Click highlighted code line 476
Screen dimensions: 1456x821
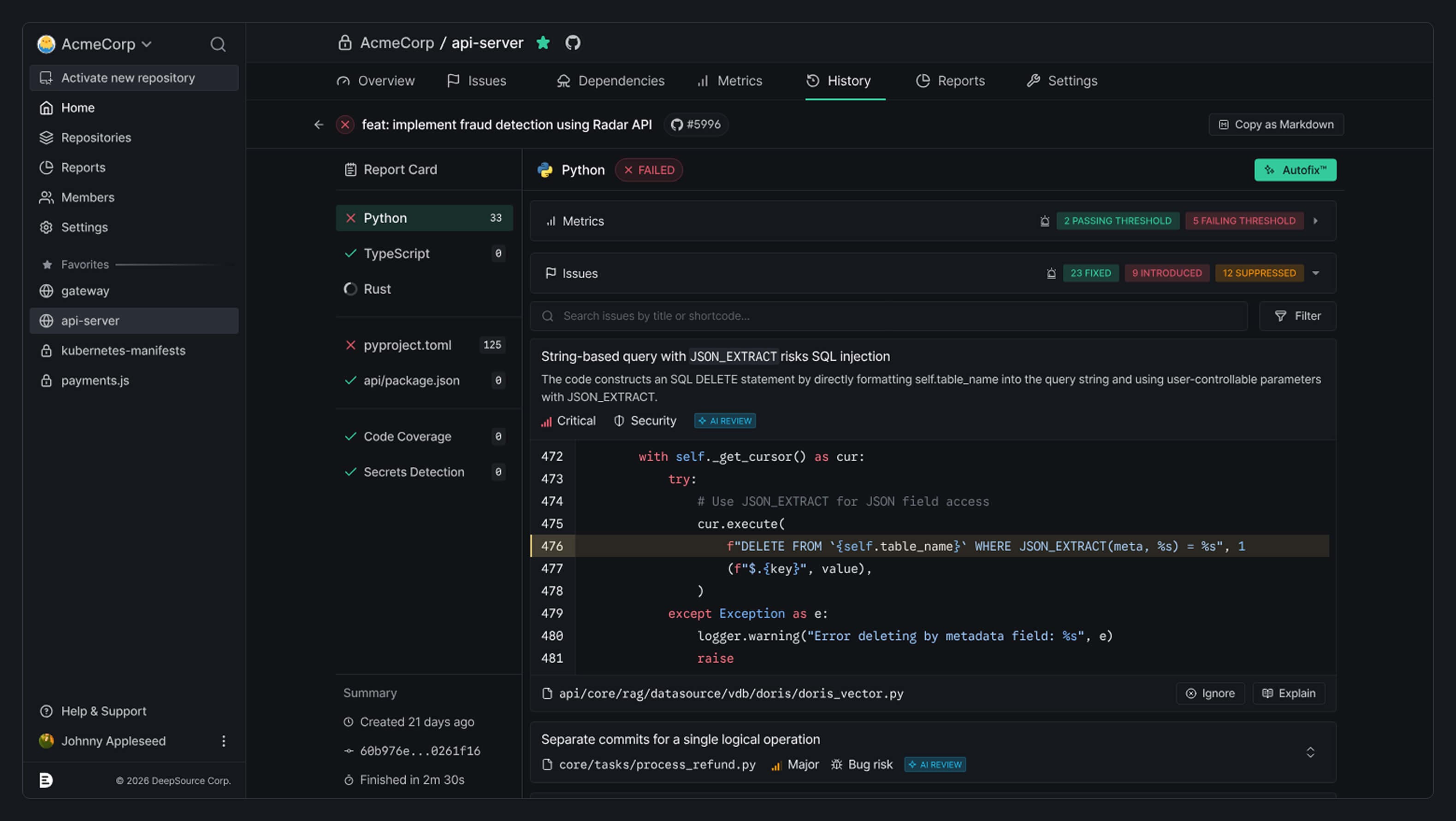coord(930,546)
